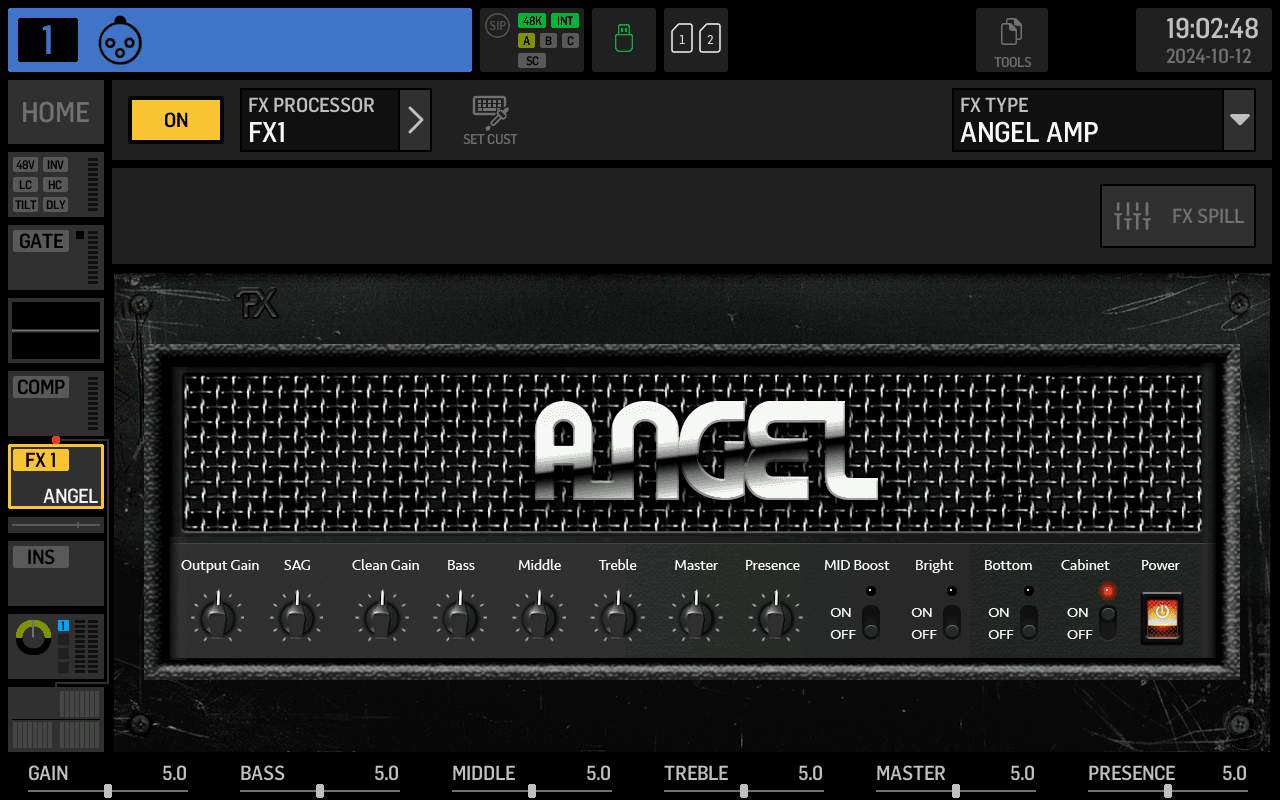Click the C scene indicator
Viewport: 1280px width, 800px height.
point(570,41)
